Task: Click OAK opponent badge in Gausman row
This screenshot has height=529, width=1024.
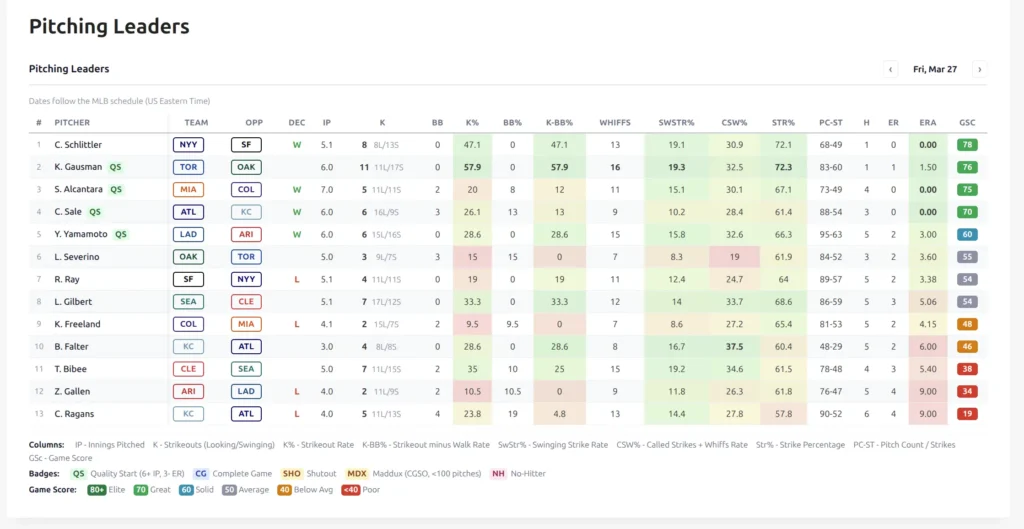Action: coord(246,167)
